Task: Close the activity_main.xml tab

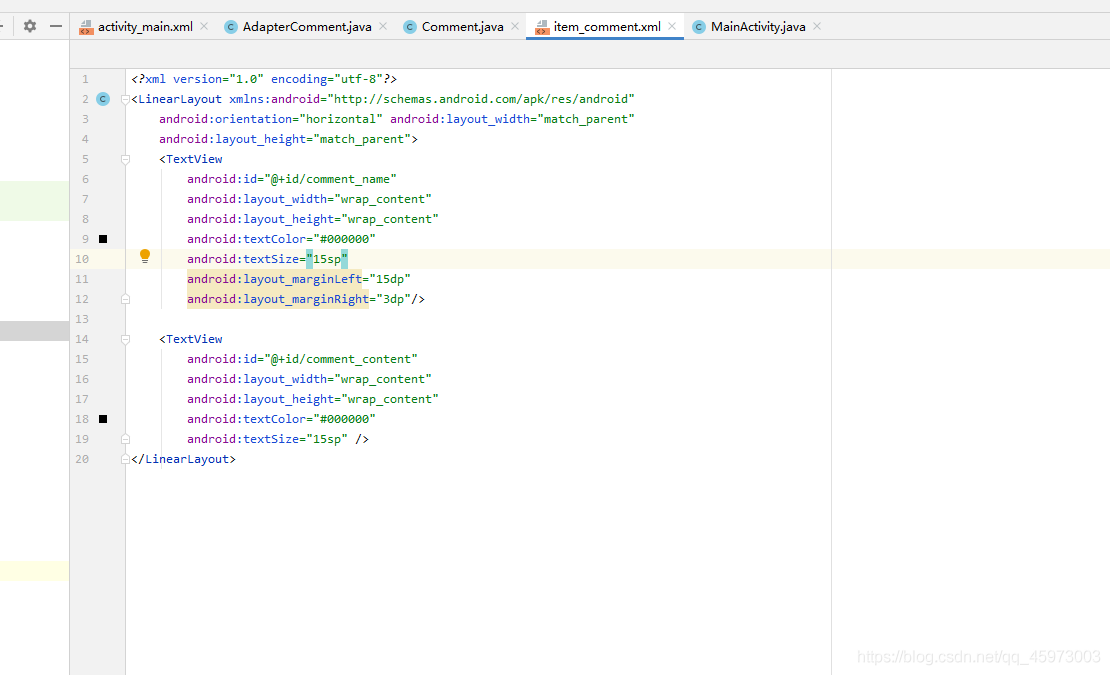Action: coord(204,26)
